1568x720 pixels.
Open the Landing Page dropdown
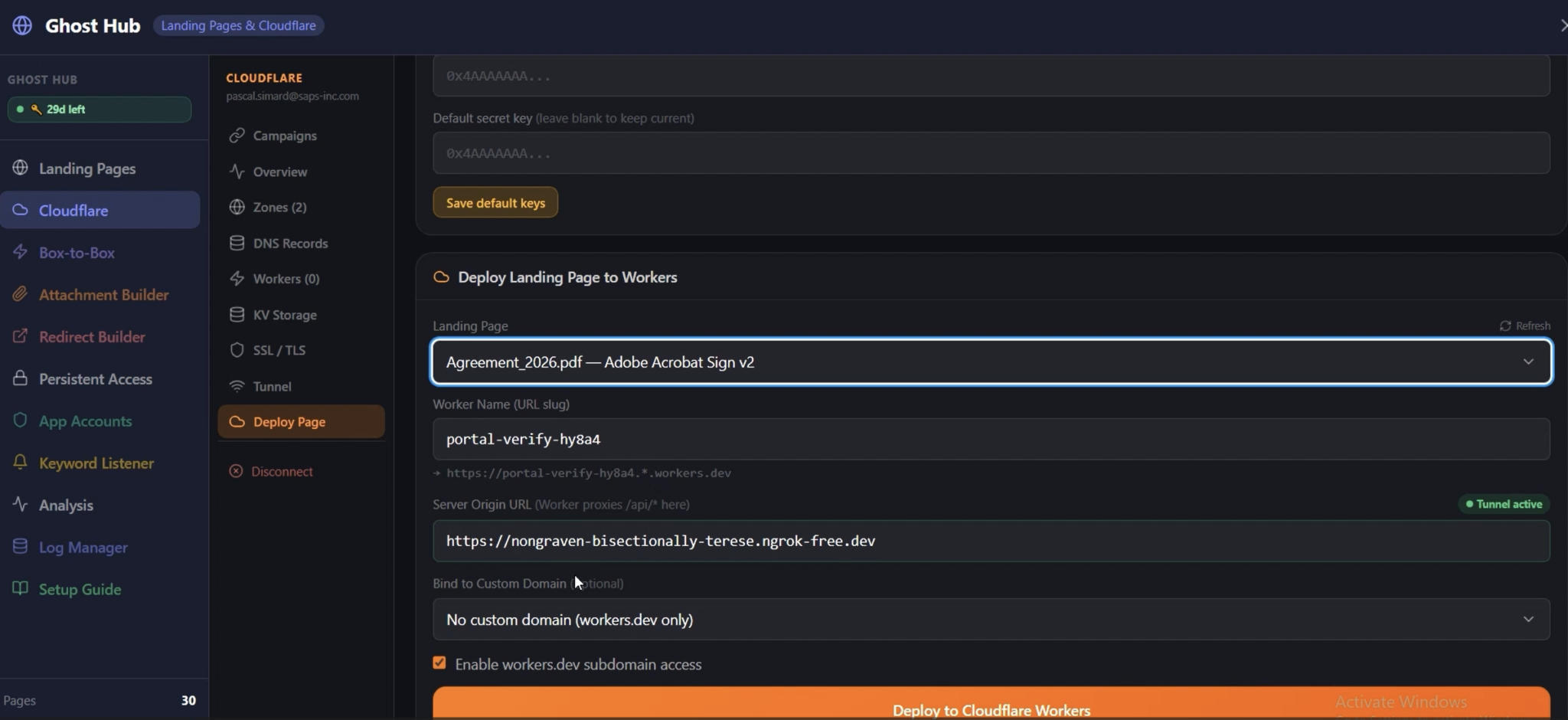[991, 362]
